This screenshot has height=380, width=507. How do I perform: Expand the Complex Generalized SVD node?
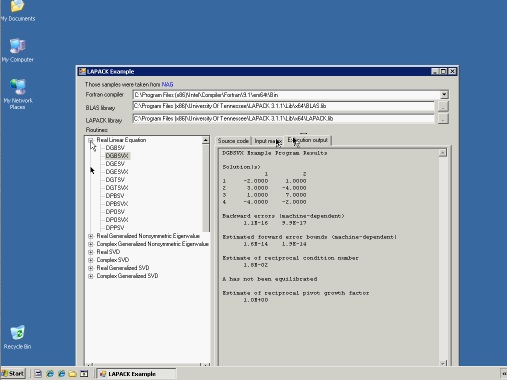(90, 276)
